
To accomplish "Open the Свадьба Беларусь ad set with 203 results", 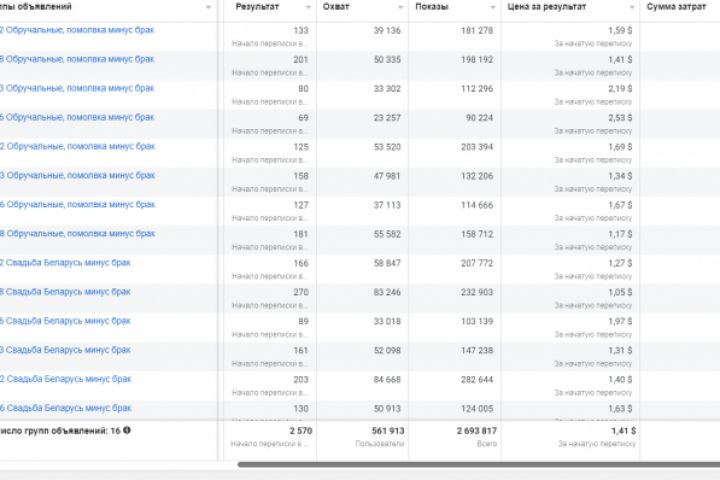I will 66,379.
